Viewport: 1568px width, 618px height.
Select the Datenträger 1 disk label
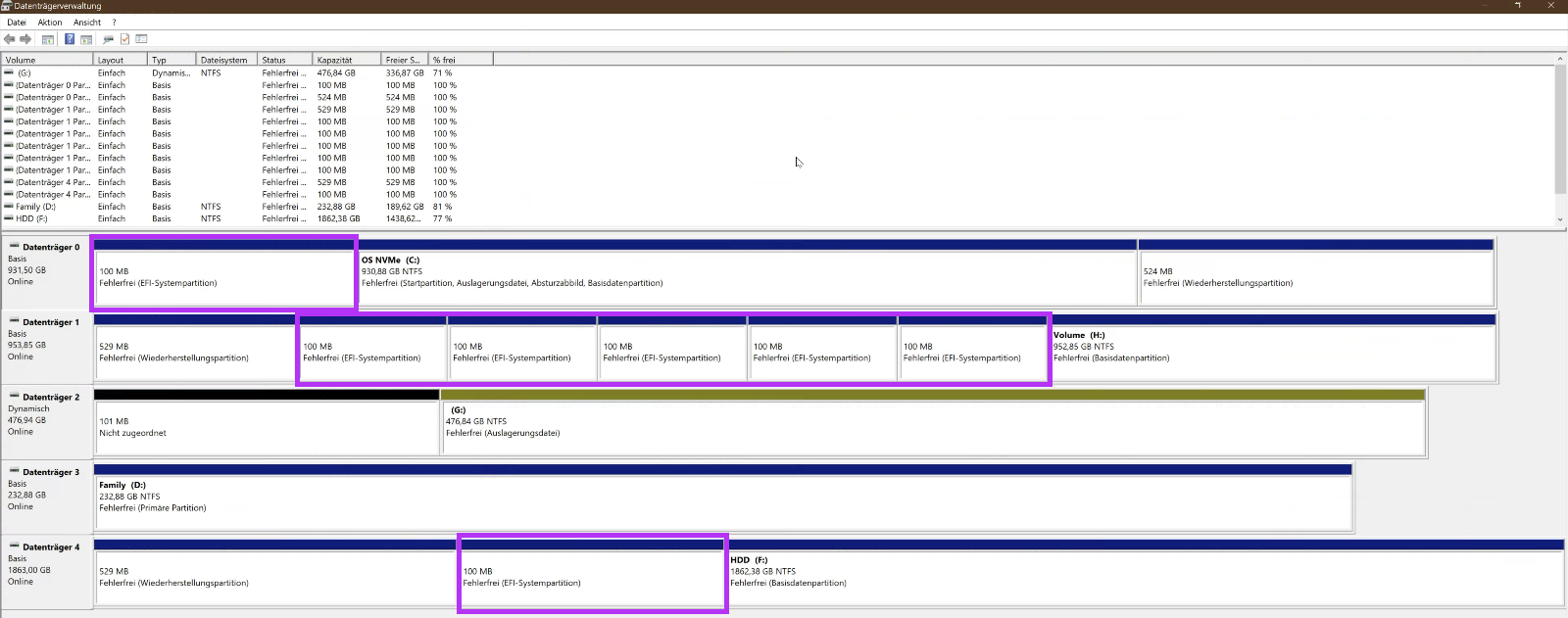coord(46,347)
